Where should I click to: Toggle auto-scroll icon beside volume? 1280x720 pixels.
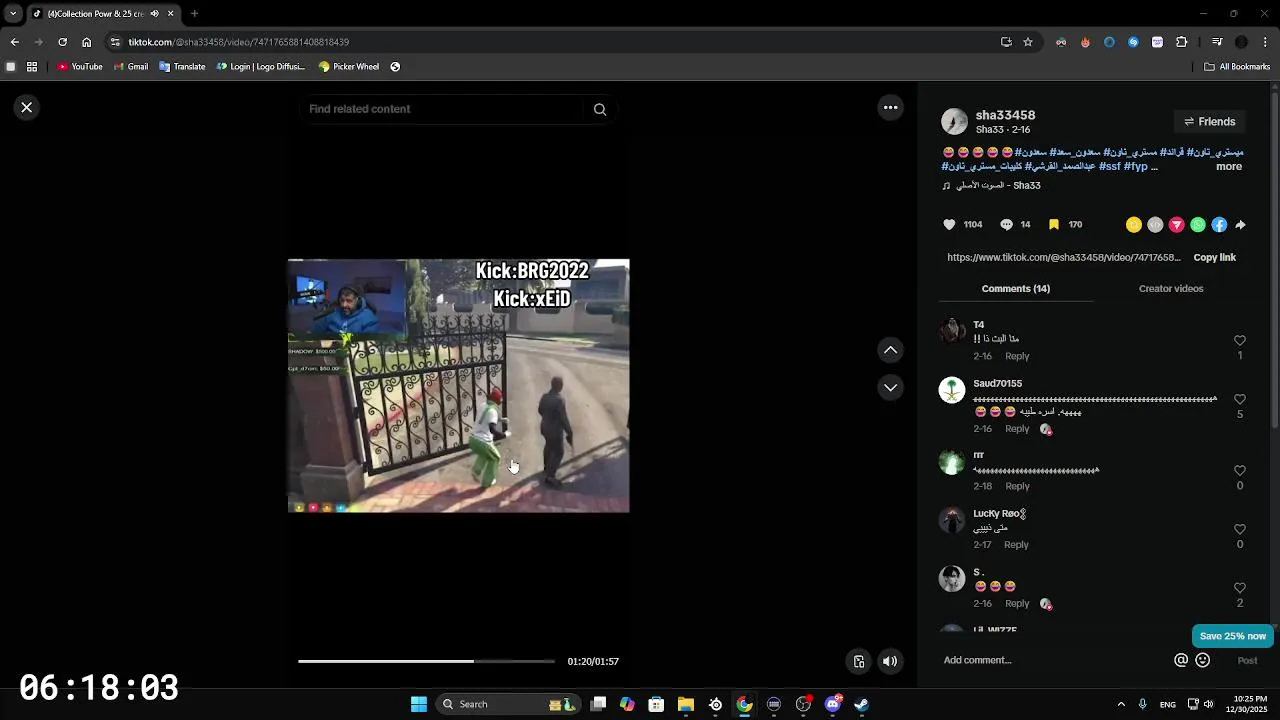[859, 661]
